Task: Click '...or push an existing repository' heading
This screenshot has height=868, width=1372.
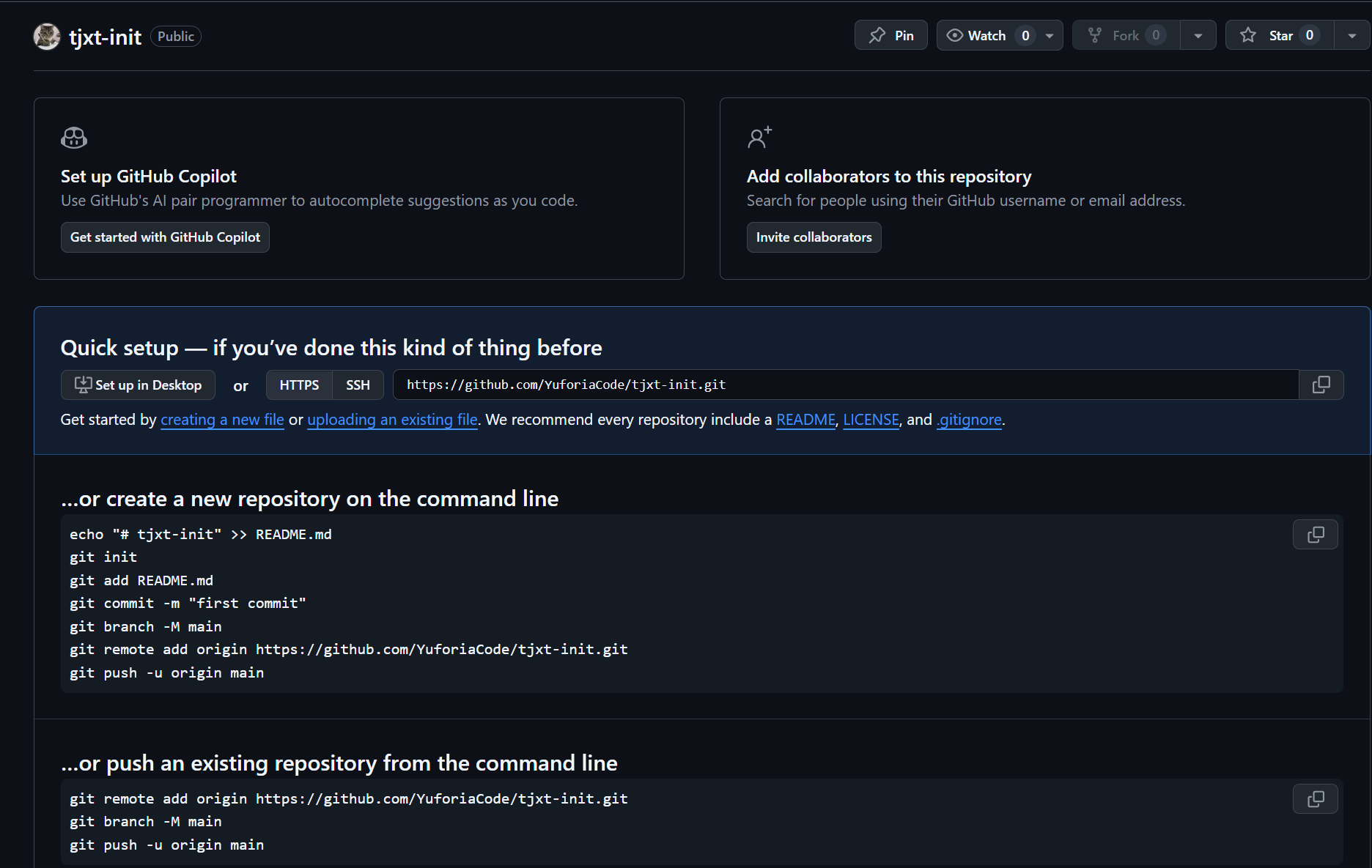Action: tap(339, 763)
